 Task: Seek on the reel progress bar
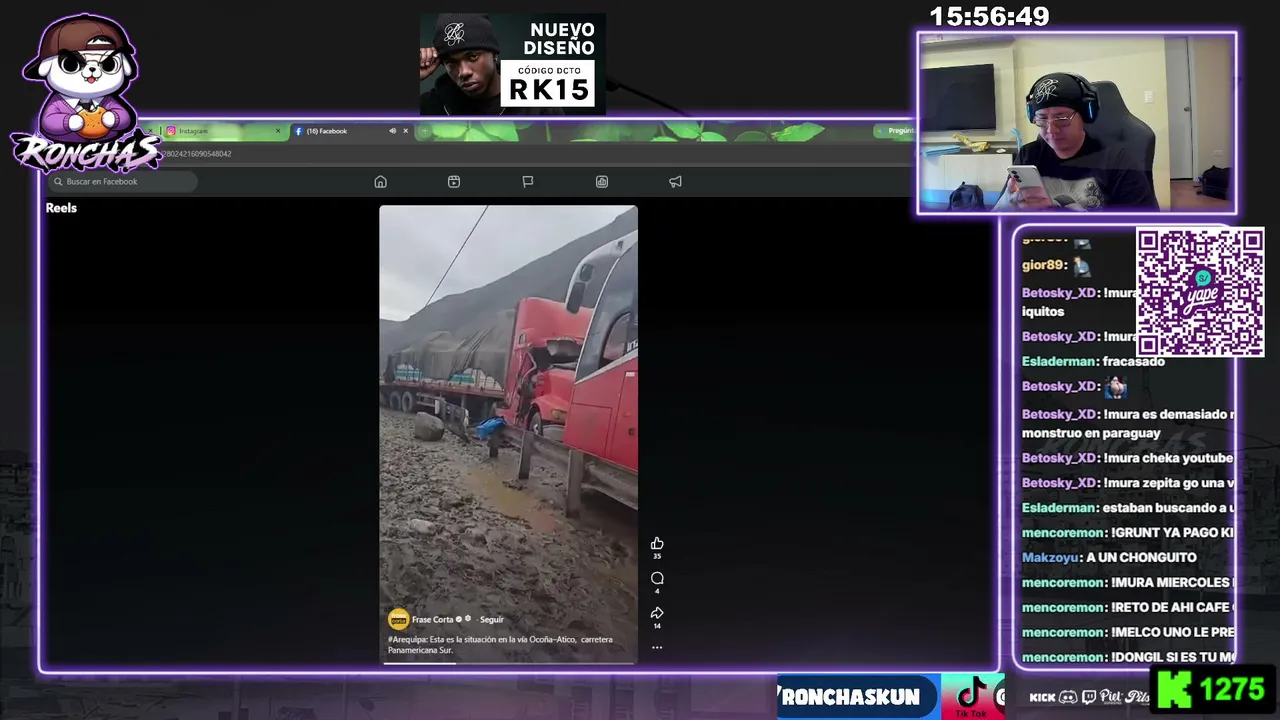click(508, 662)
